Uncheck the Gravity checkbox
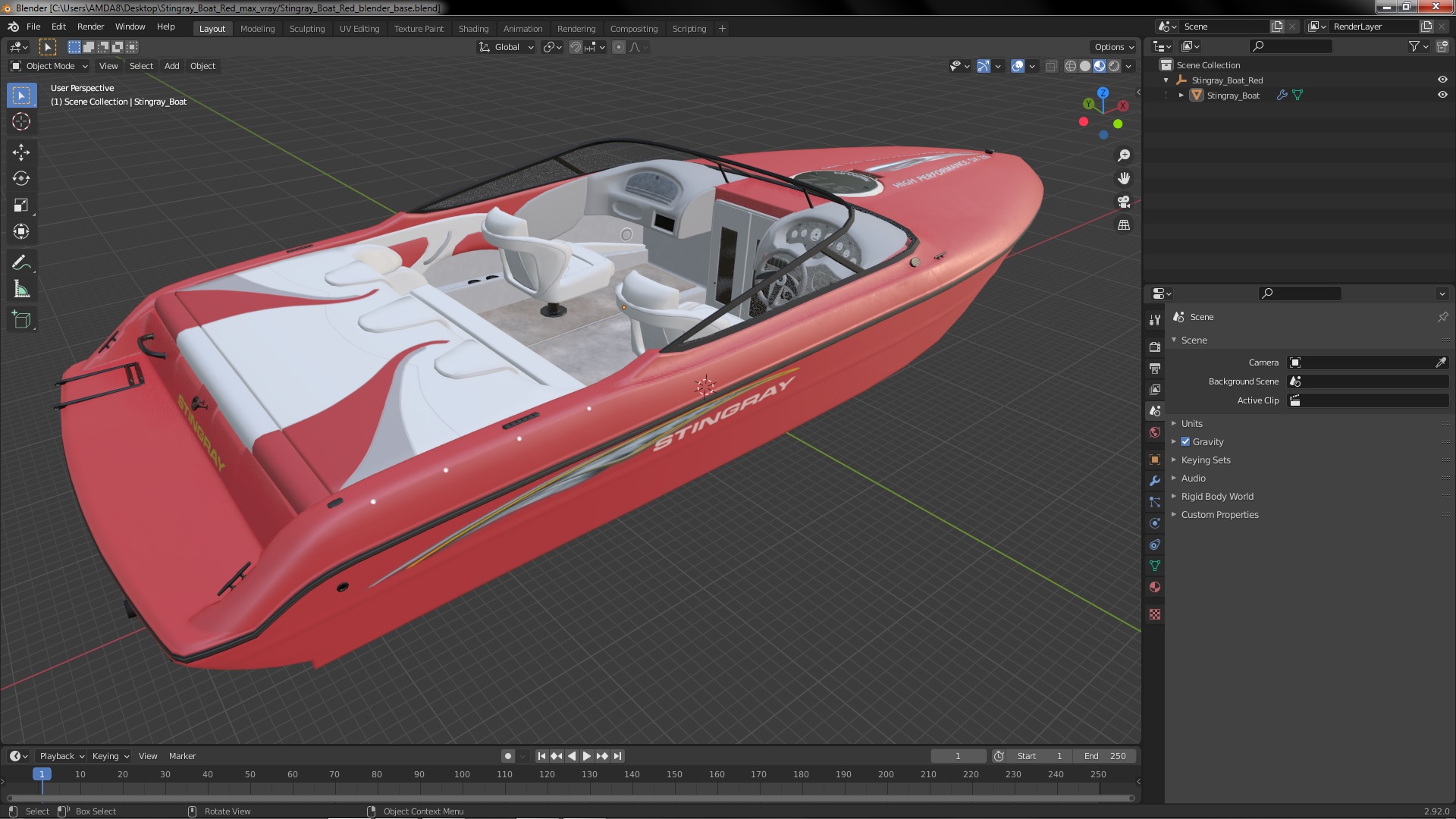 tap(1185, 441)
